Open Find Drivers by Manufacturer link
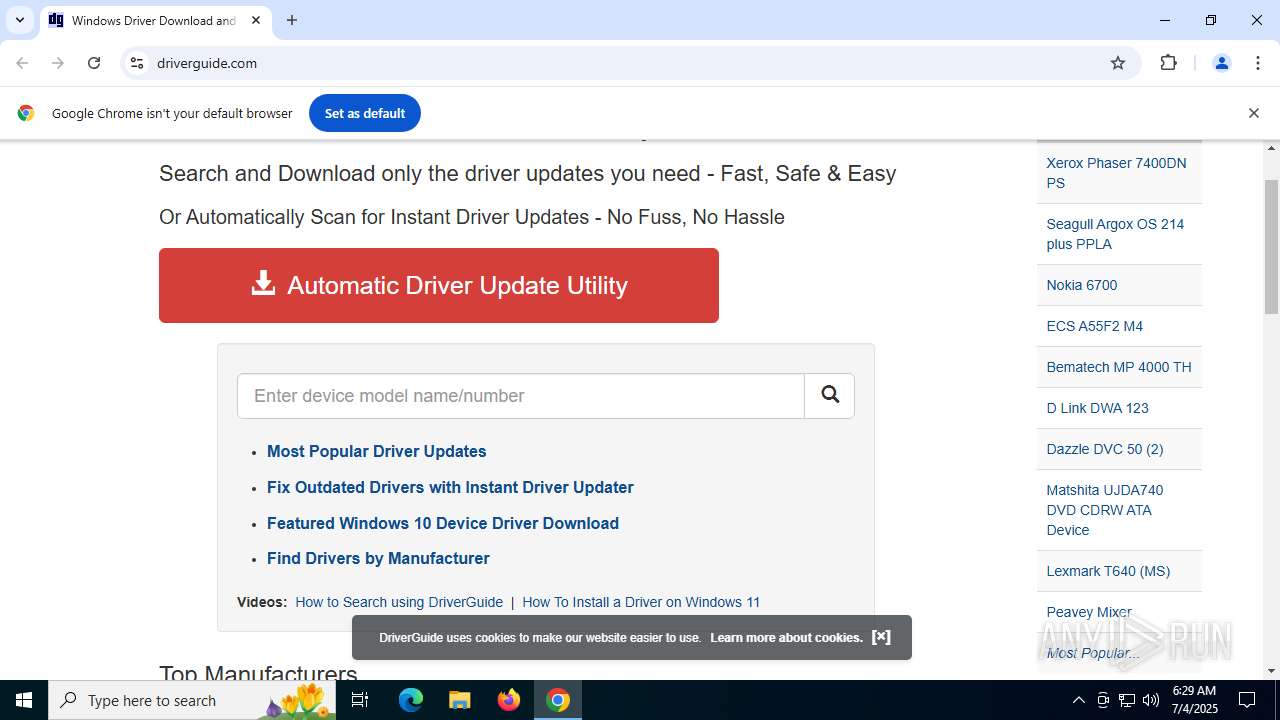This screenshot has height=720, width=1280. (x=378, y=559)
